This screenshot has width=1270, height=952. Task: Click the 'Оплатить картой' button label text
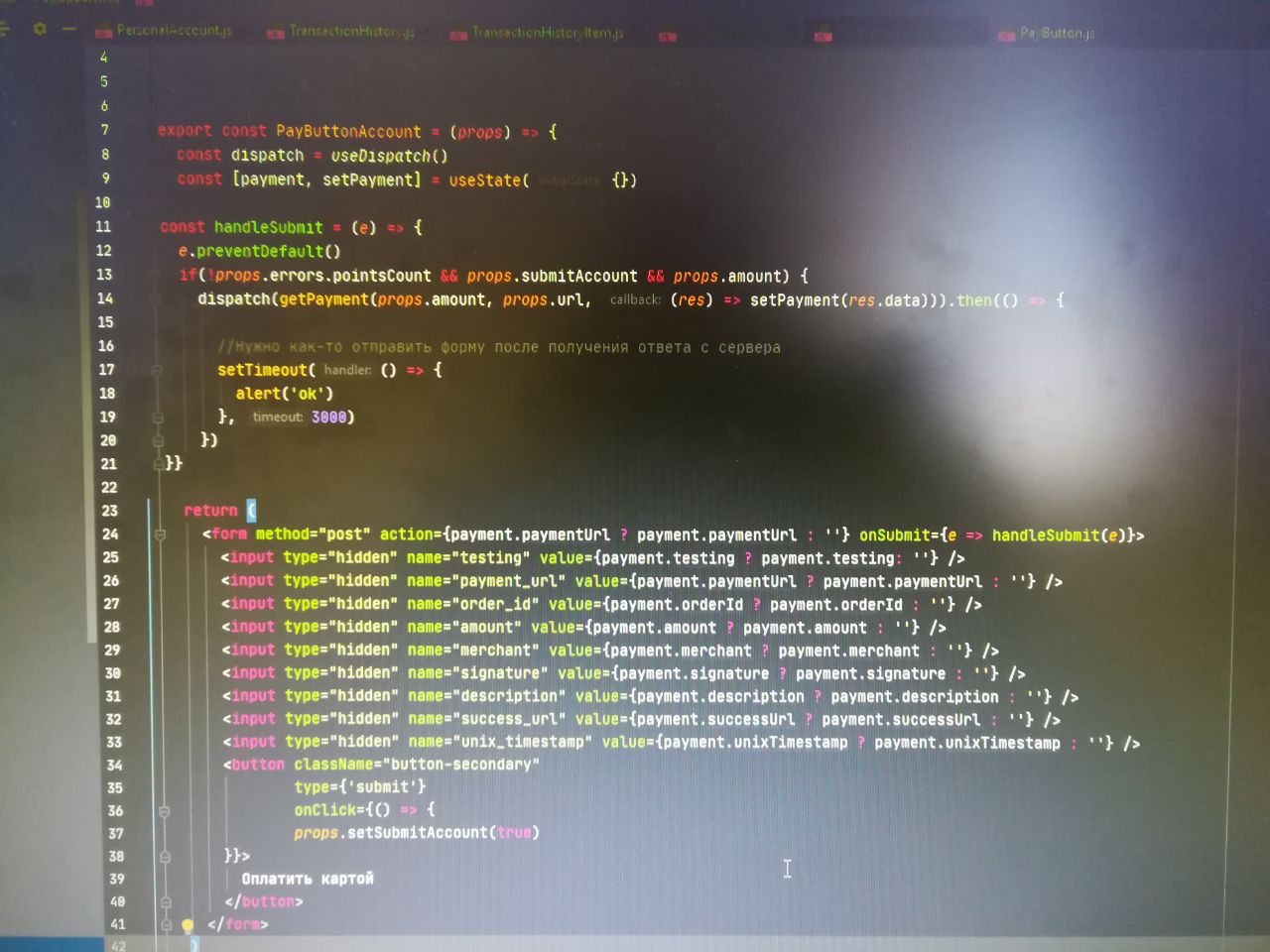tap(308, 879)
